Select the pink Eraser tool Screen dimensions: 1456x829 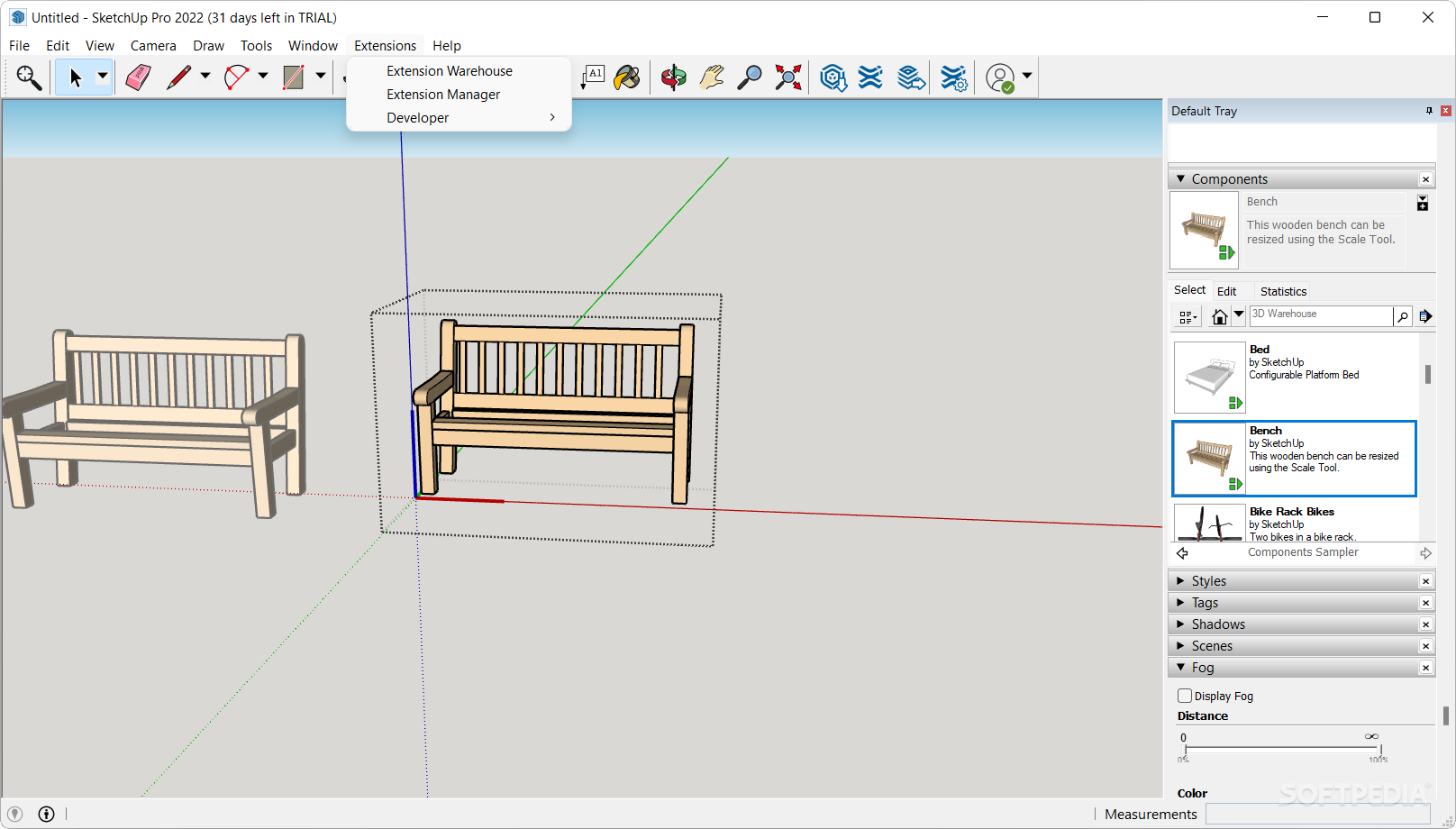138,78
